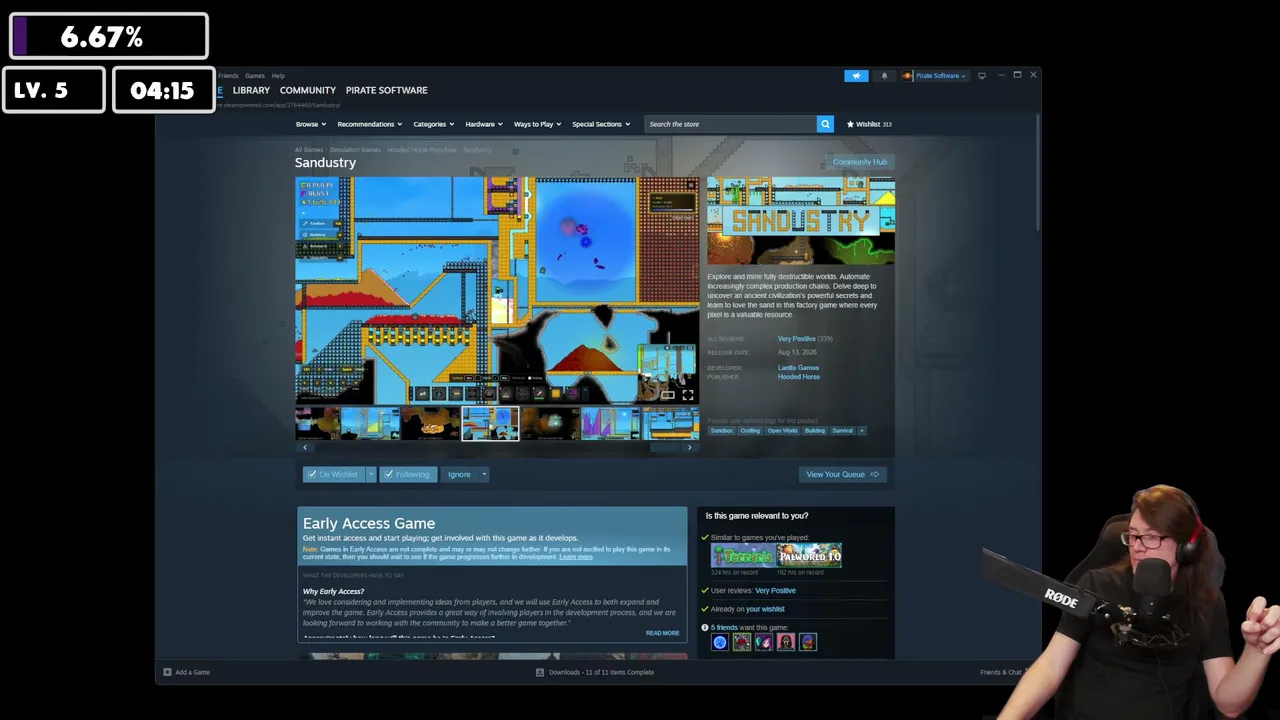Screen dimensions: 1280x720
Task: Open the Special Sections dropdown
Action: (x=601, y=124)
